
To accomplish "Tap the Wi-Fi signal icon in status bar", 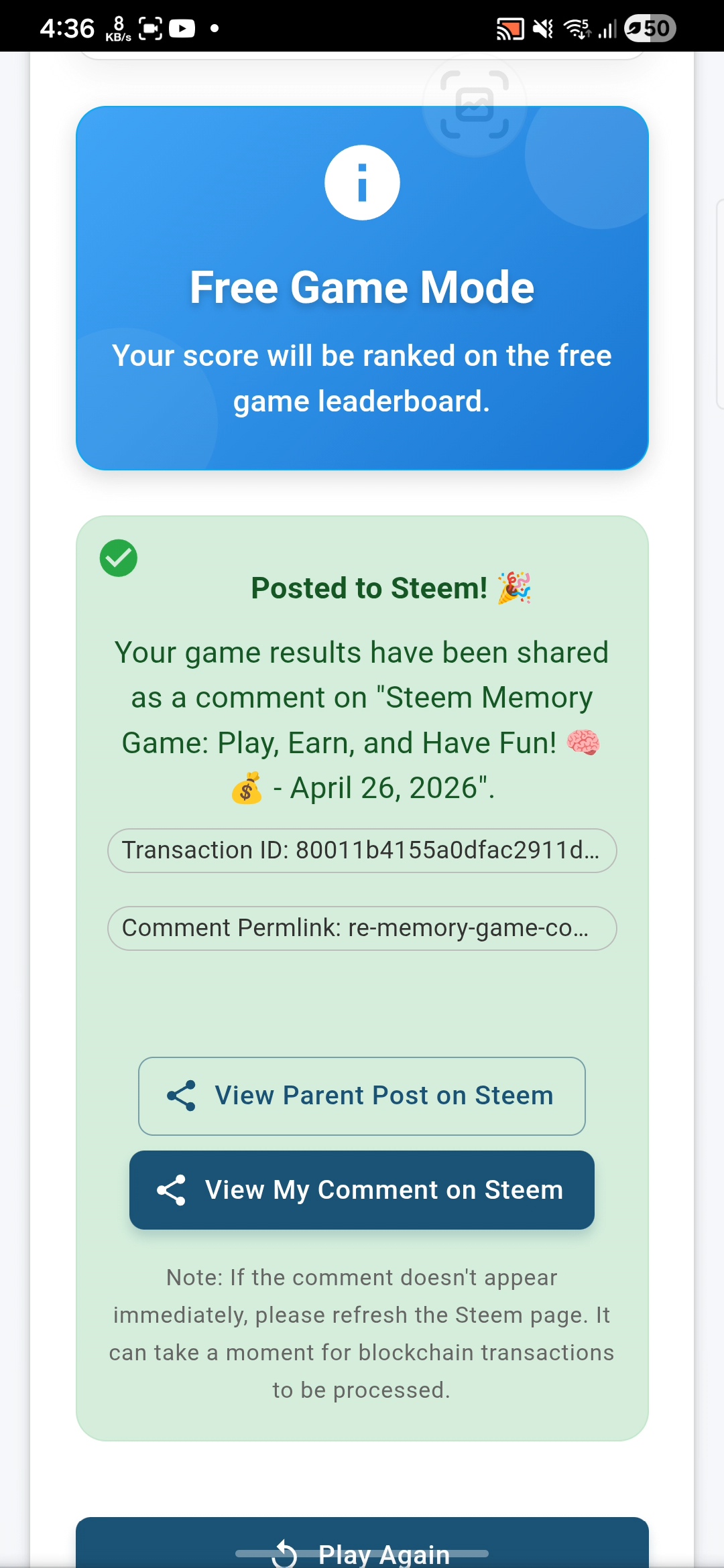I will pos(577,29).
